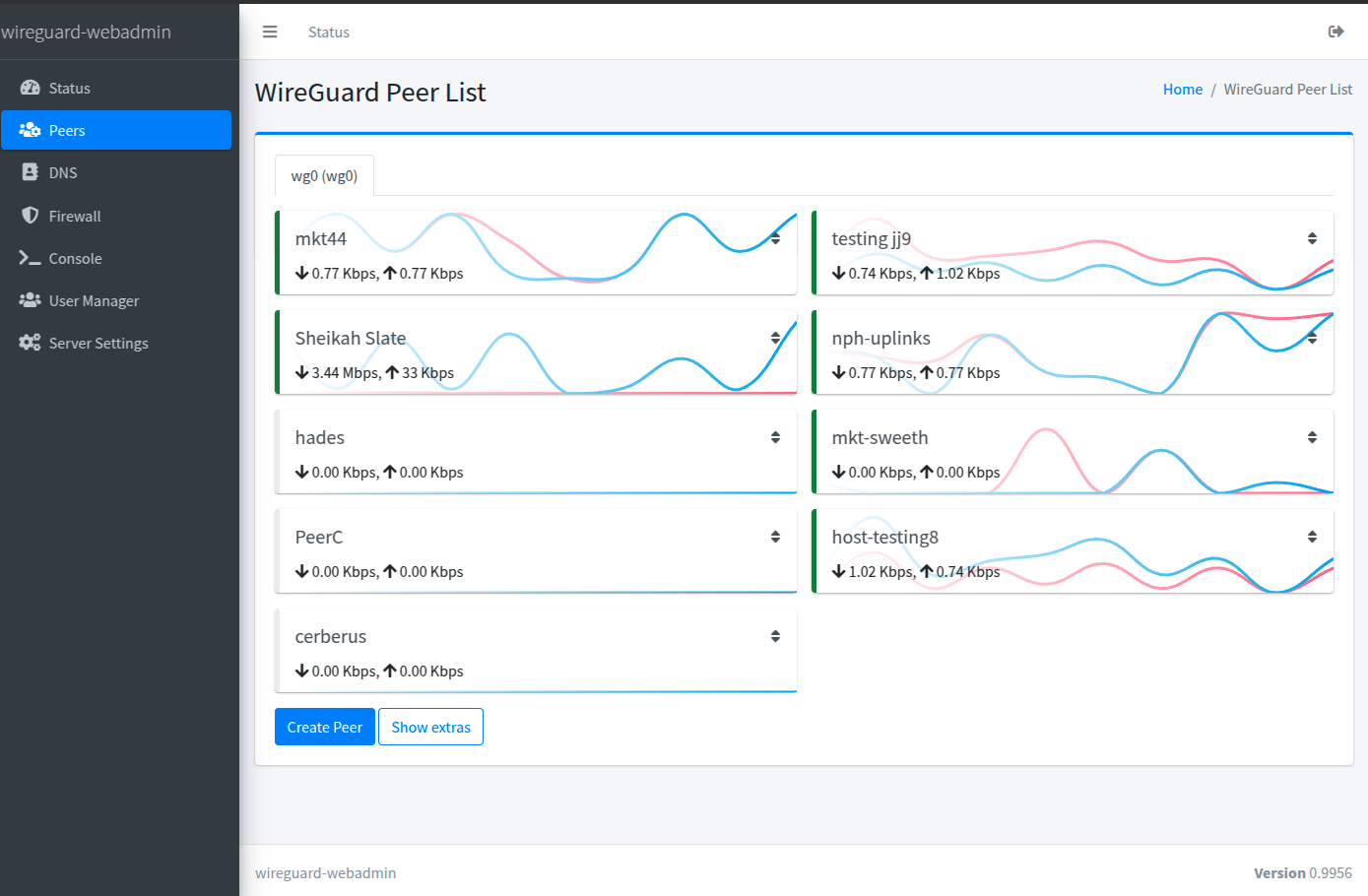Expand details for the mkt44 peer
This screenshot has width=1368, height=896.
coord(775,237)
